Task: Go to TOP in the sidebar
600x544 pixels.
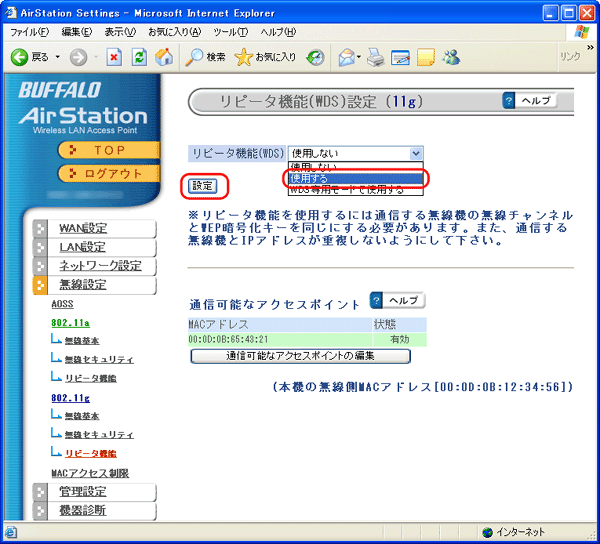Action: coord(108,149)
